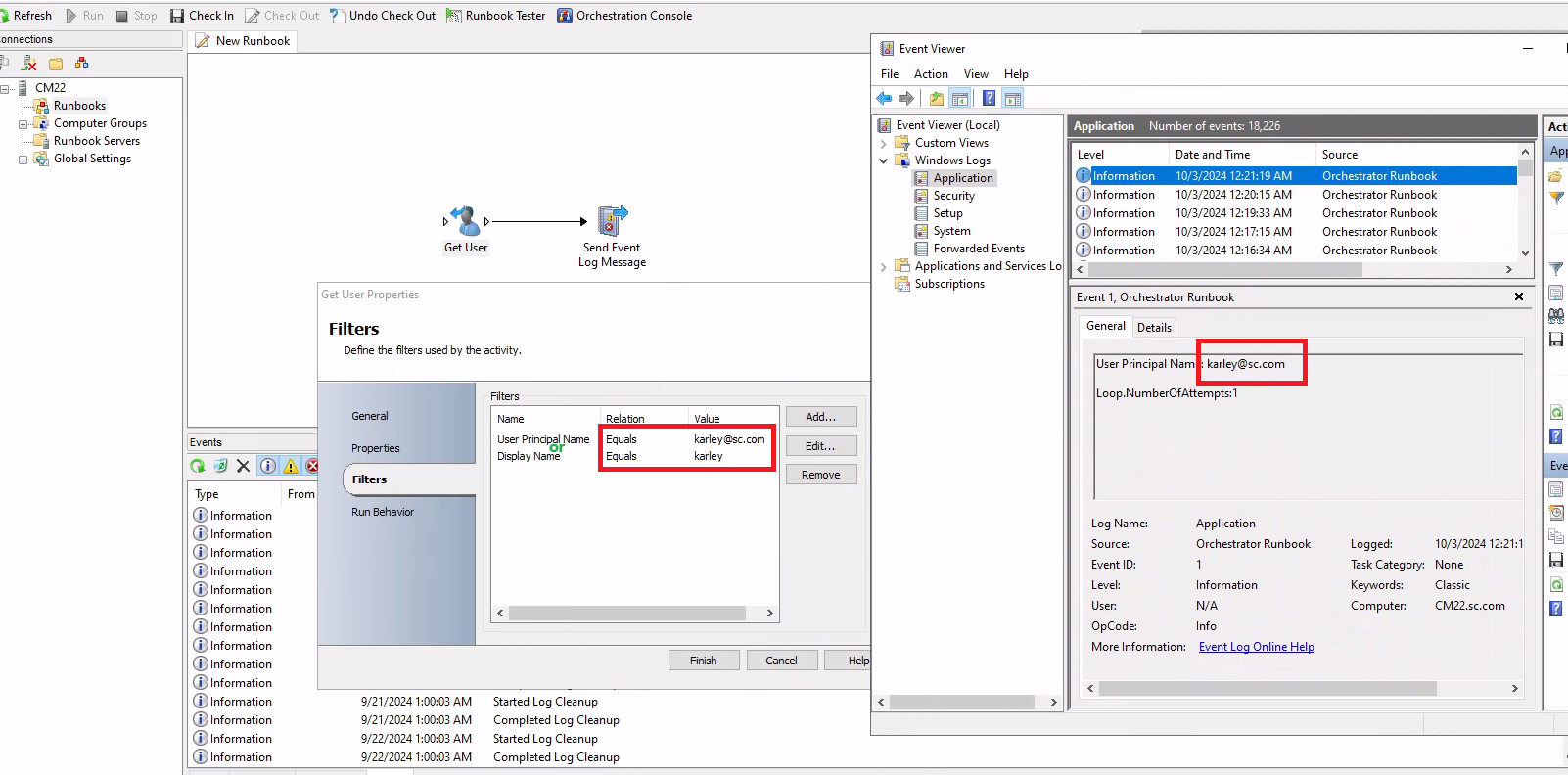Click the Back arrow in Event Viewer toolbar
The image size is (1568, 775).
(x=884, y=98)
